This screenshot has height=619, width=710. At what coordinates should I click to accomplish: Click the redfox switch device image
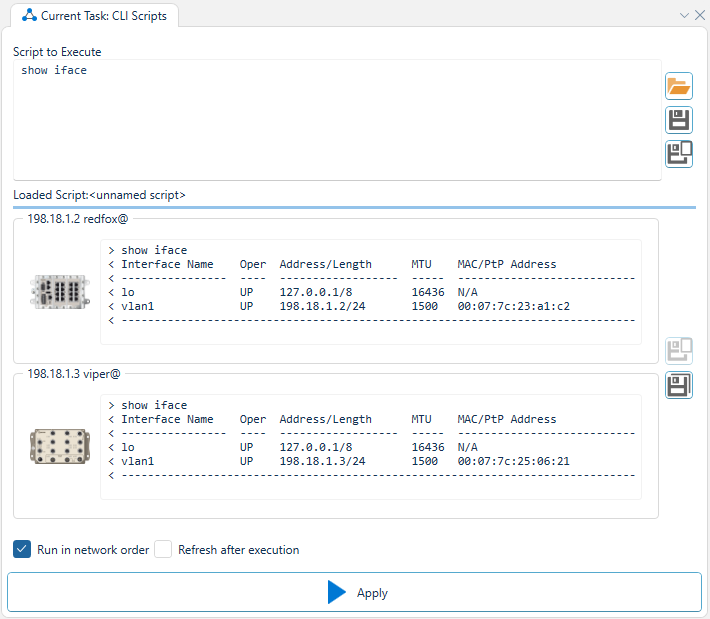(x=60, y=292)
